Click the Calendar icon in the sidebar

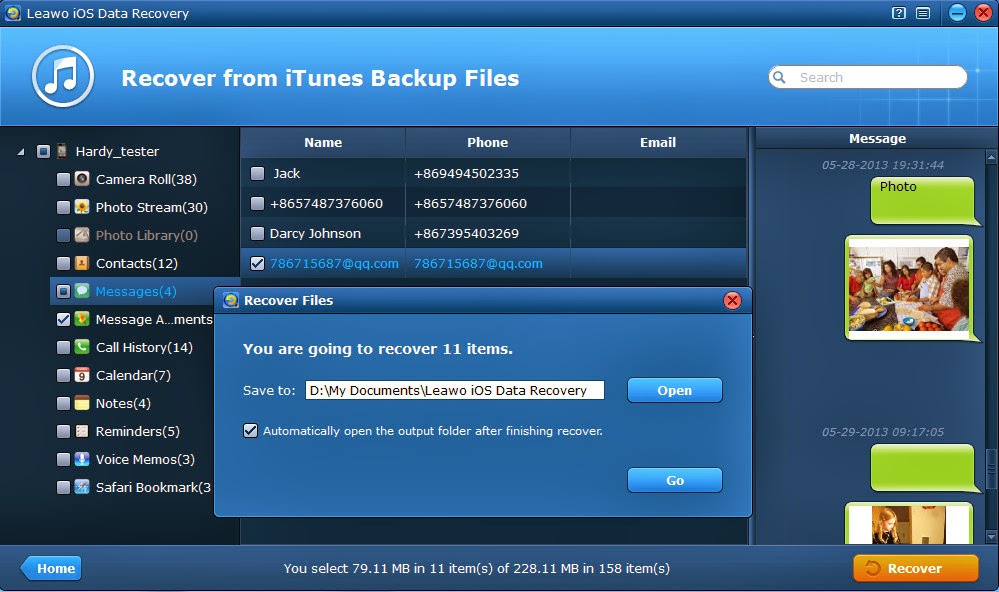pos(80,375)
